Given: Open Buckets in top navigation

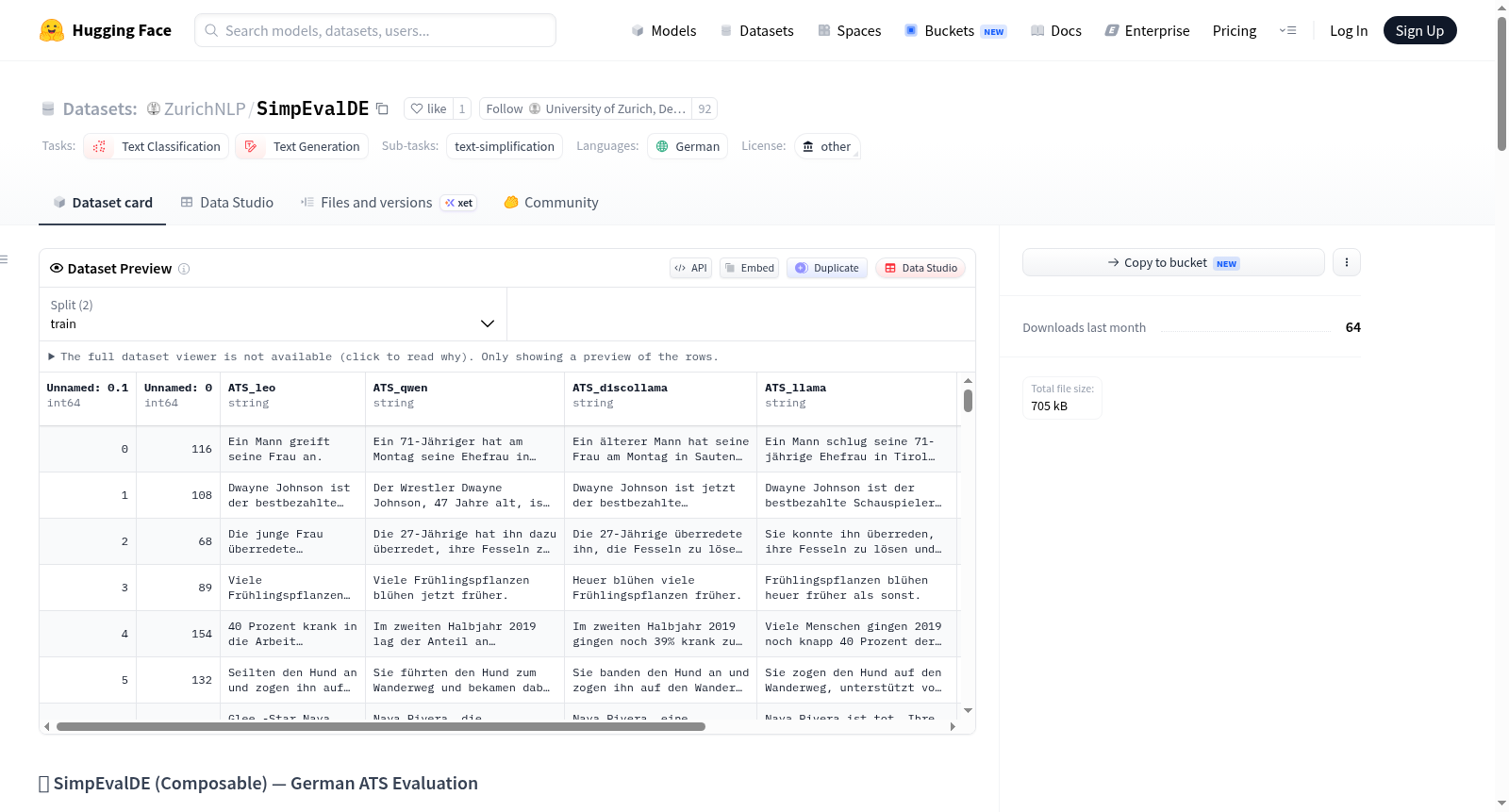Looking at the screenshot, I should pos(955,30).
